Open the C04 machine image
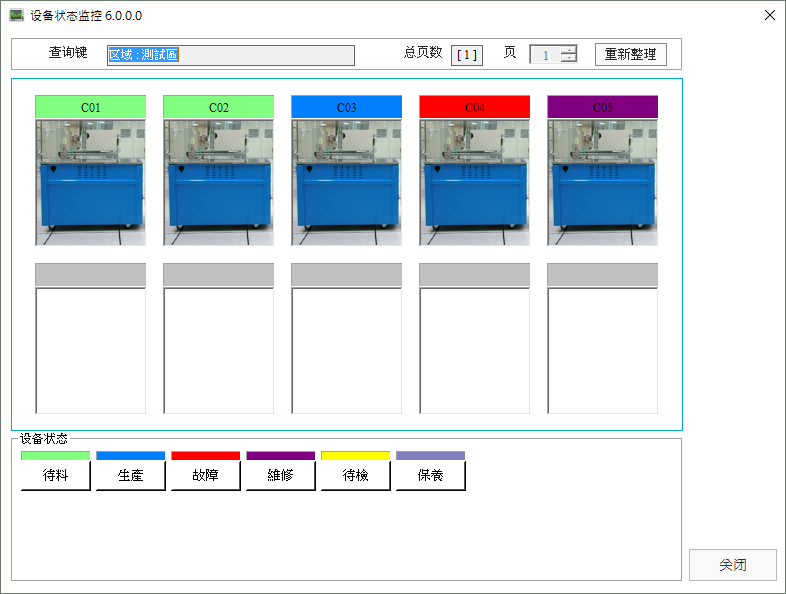Screen dimensions: 786x594 [475, 183]
